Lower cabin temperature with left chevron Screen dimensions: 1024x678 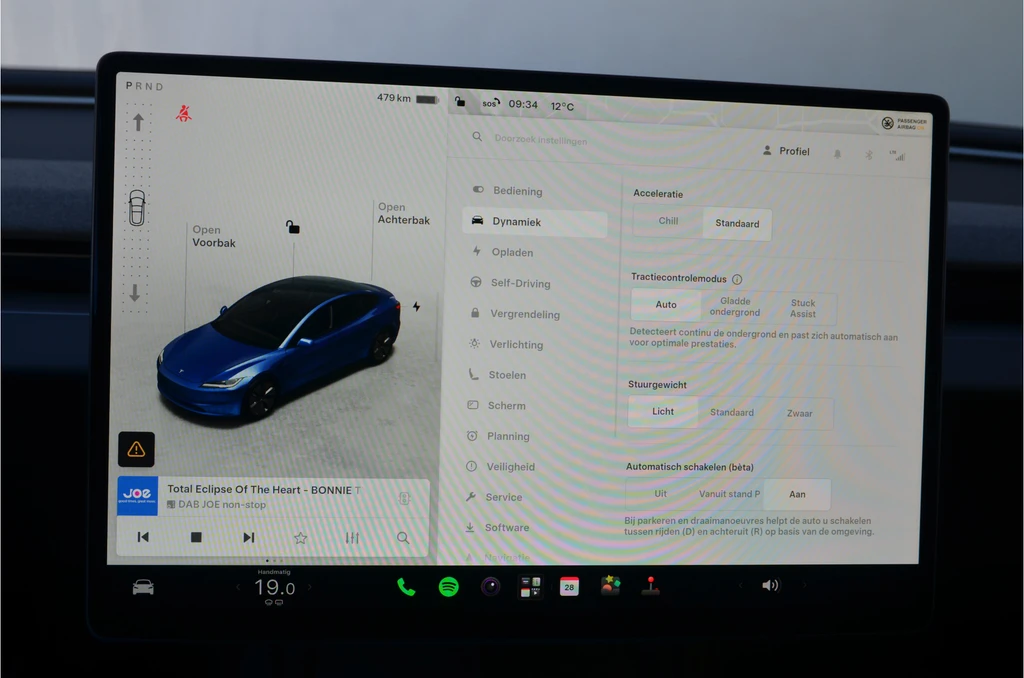(238, 588)
